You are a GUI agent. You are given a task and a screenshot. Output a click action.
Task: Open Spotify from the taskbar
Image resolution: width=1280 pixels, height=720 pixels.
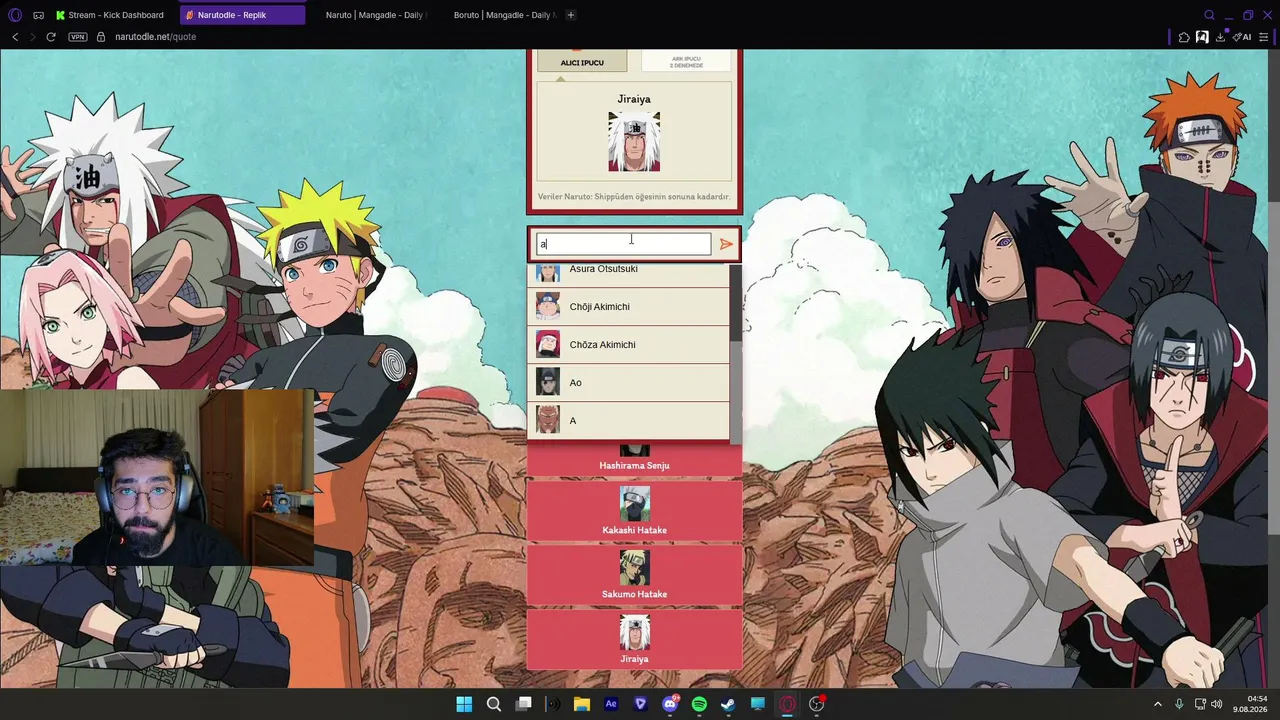[x=699, y=704]
